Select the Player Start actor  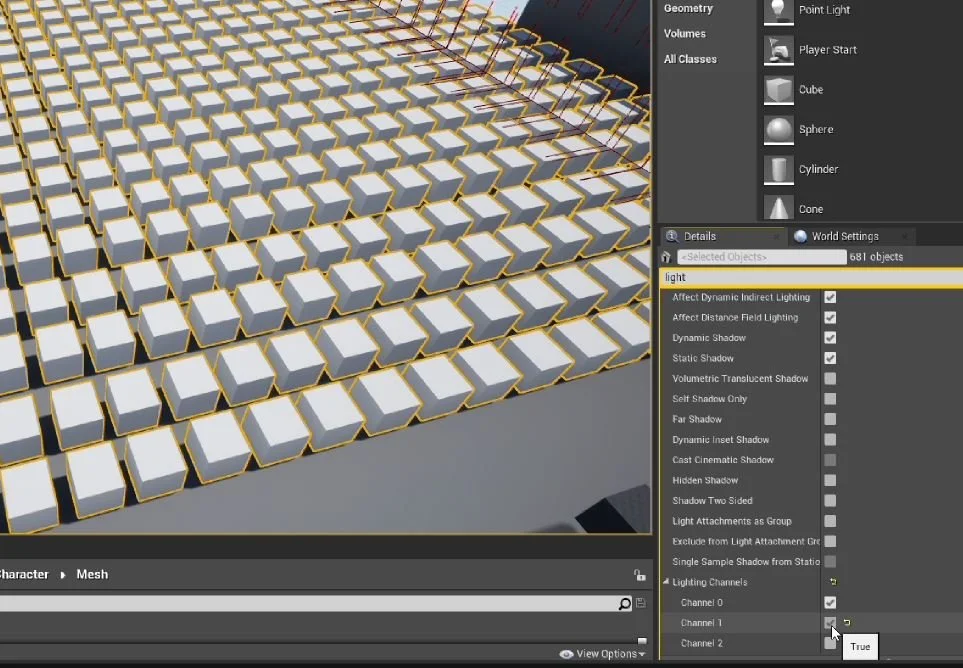pos(828,50)
